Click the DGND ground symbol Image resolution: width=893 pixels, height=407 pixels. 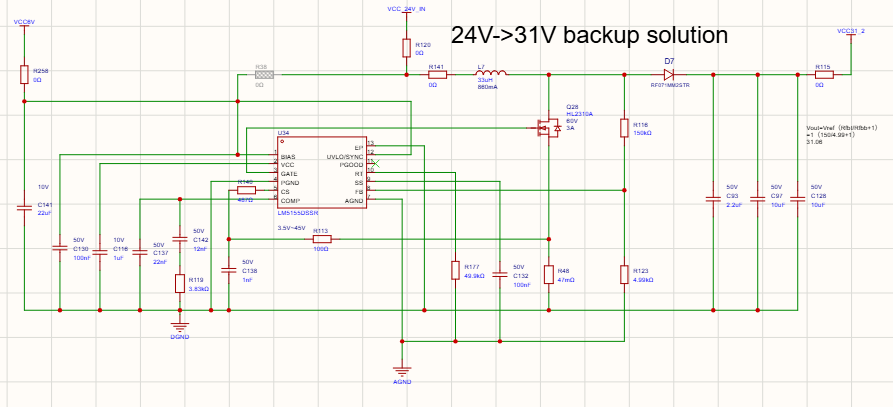point(180,327)
